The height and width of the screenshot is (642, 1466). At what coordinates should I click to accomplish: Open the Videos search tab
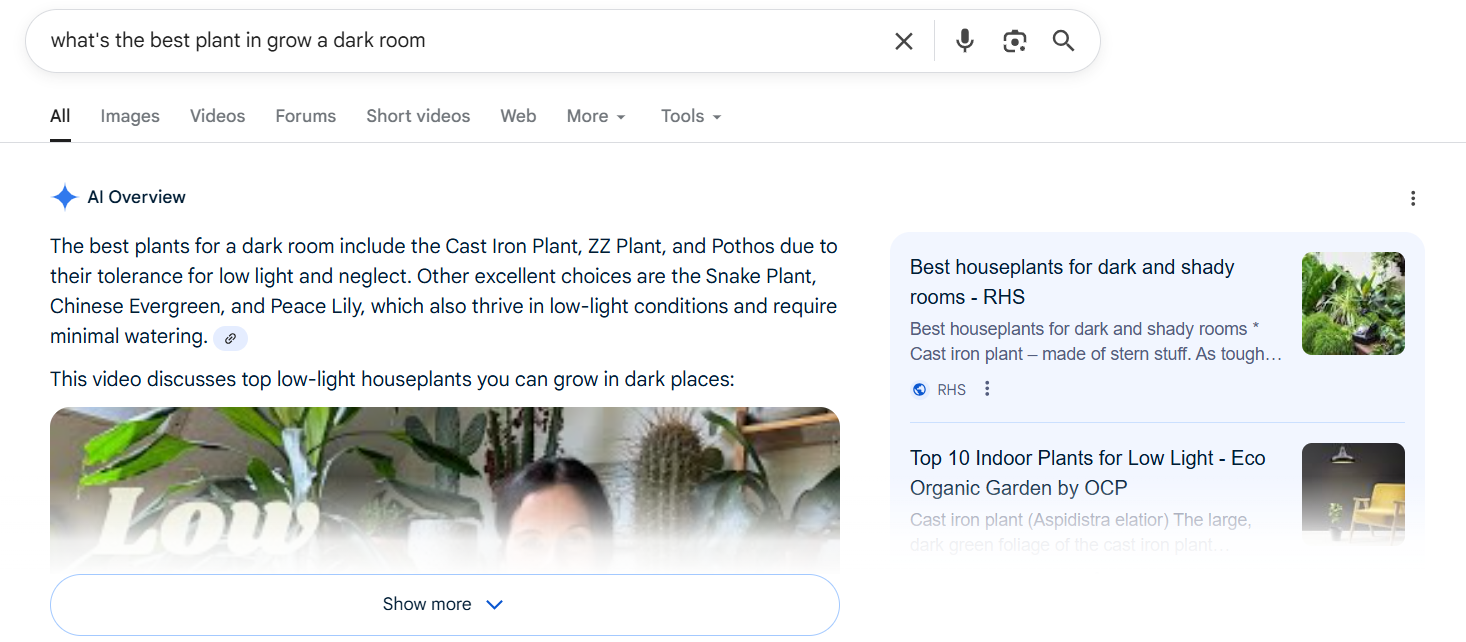tap(217, 116)
